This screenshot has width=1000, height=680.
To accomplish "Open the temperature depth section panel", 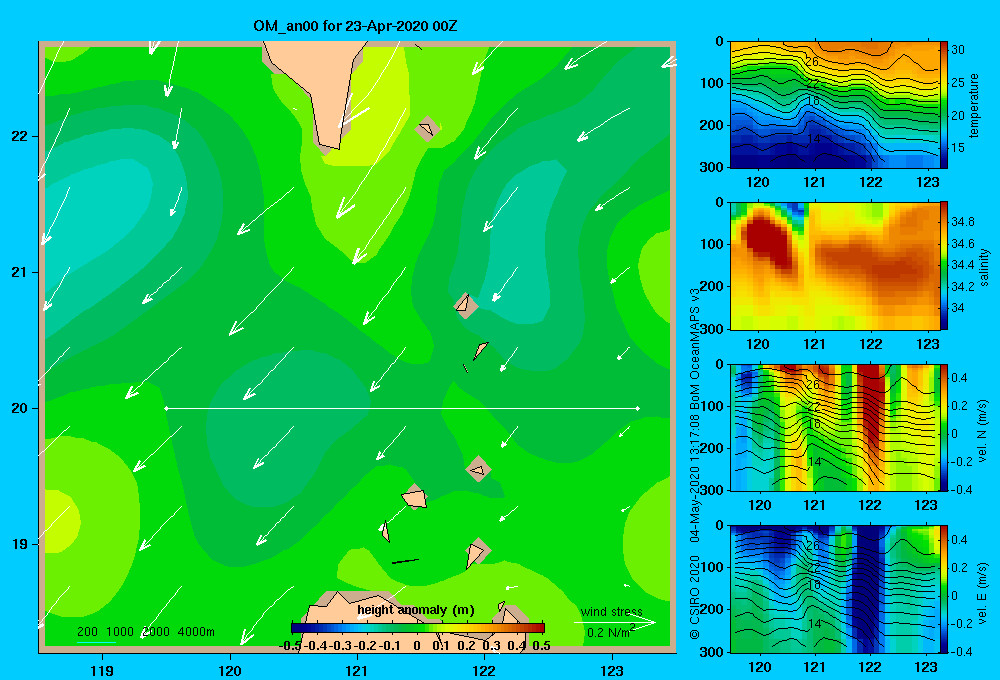I will pyautogui.click(x=835, y=105).
